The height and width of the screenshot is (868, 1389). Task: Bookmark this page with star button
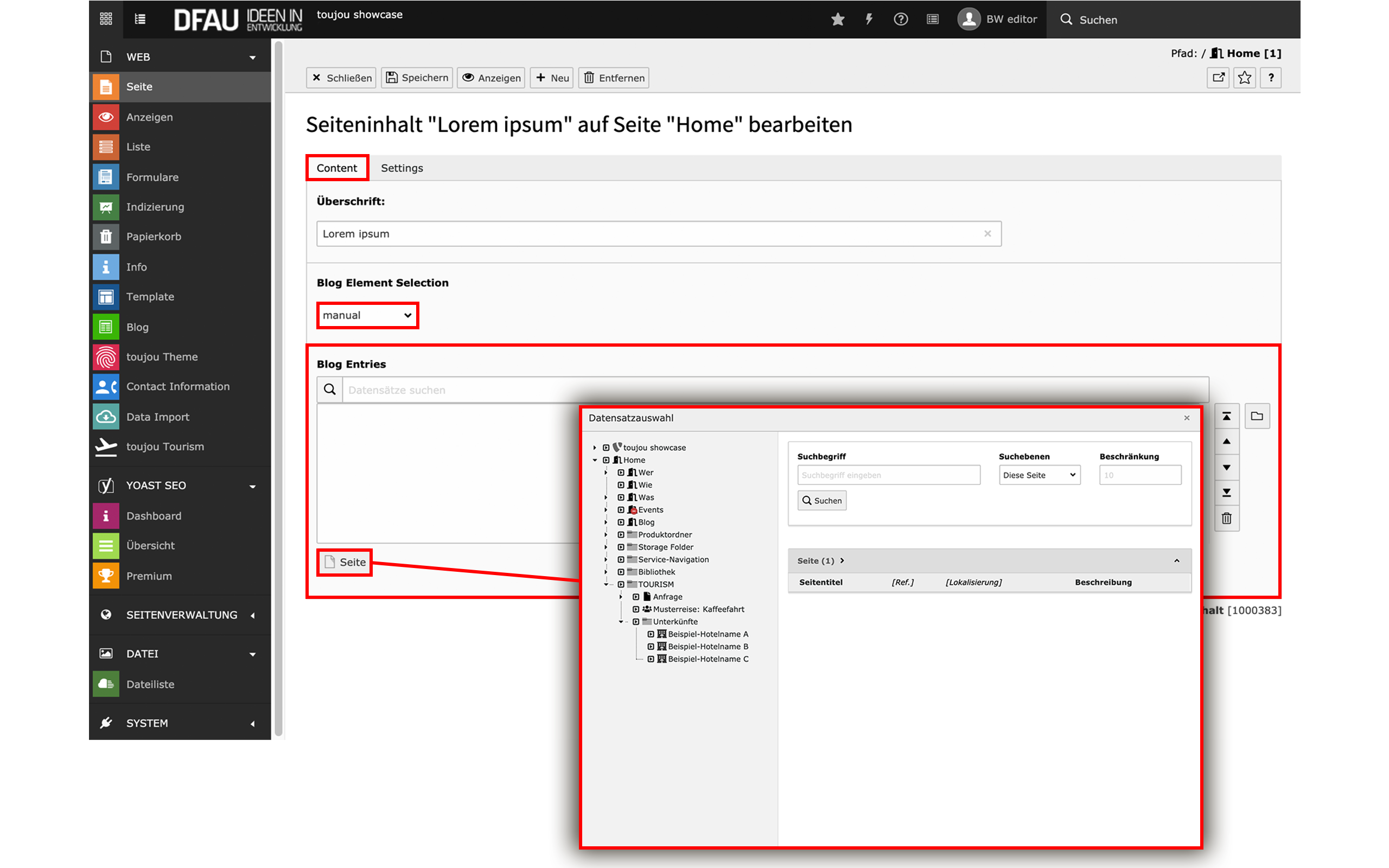(1244, 78)
